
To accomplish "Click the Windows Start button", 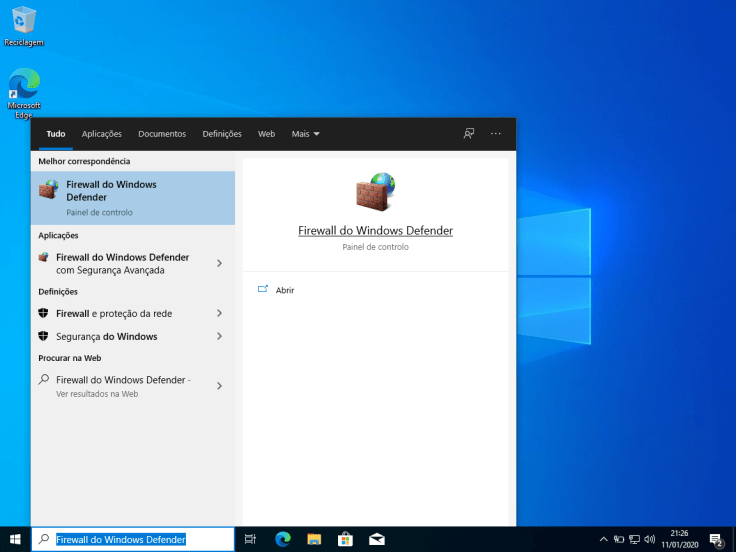I will [15, 539].
